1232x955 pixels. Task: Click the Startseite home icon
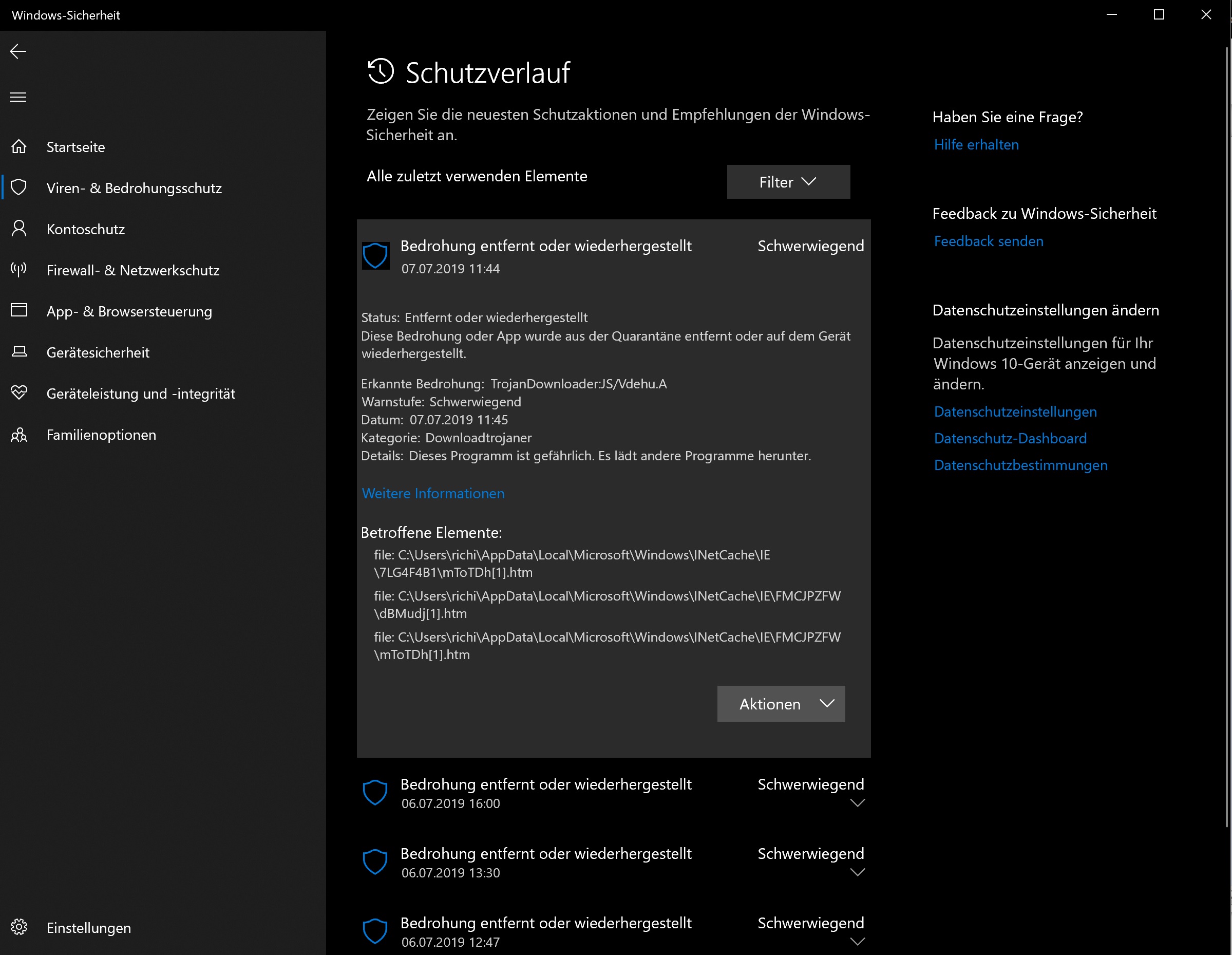coord(18,147)
